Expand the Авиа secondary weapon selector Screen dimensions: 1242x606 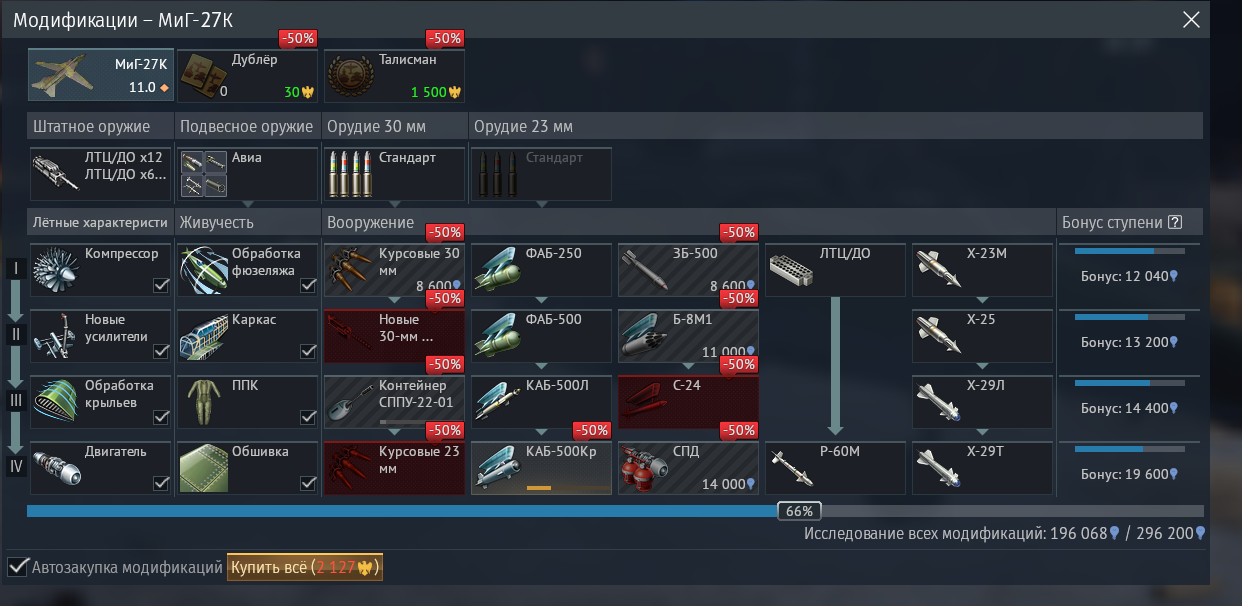coord(248,174)
